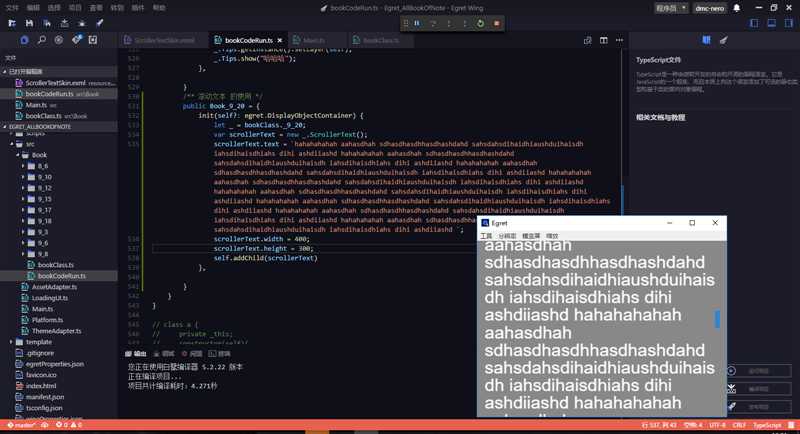Toggle the right sidebar layout button

click(789, 23)
